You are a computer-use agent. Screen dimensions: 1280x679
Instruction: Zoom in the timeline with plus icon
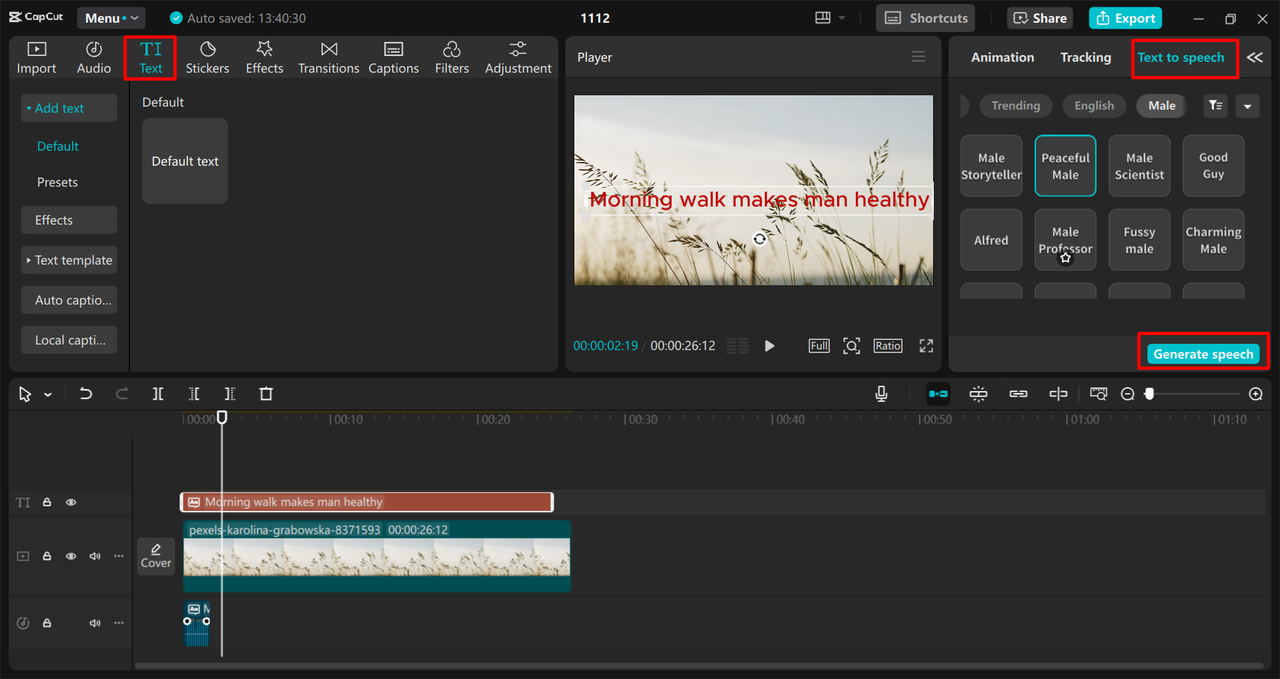pos(1256,394)
